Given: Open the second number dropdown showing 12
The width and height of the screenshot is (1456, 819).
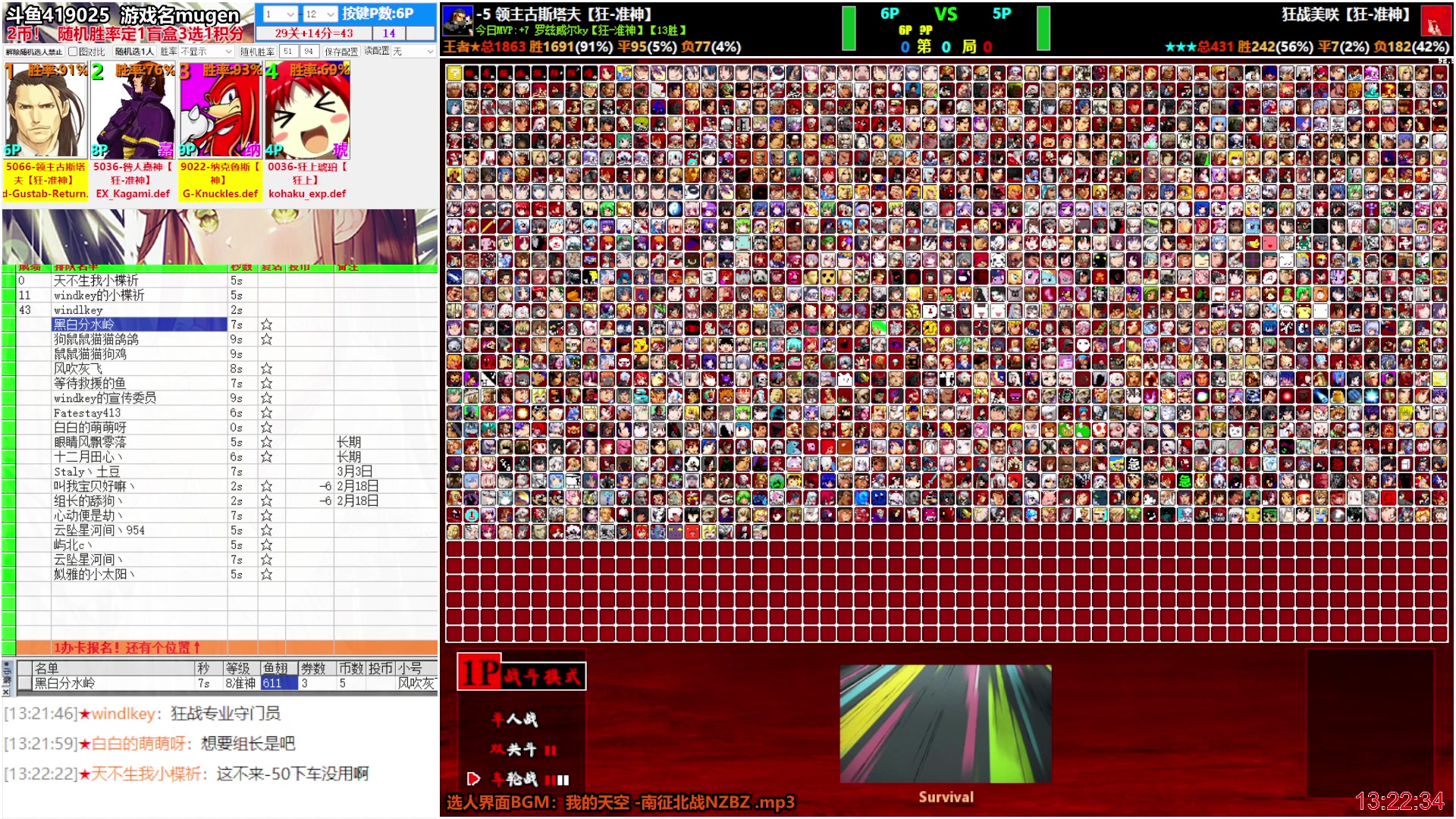Looking at the screenshot, I should [x=319, y=14].
